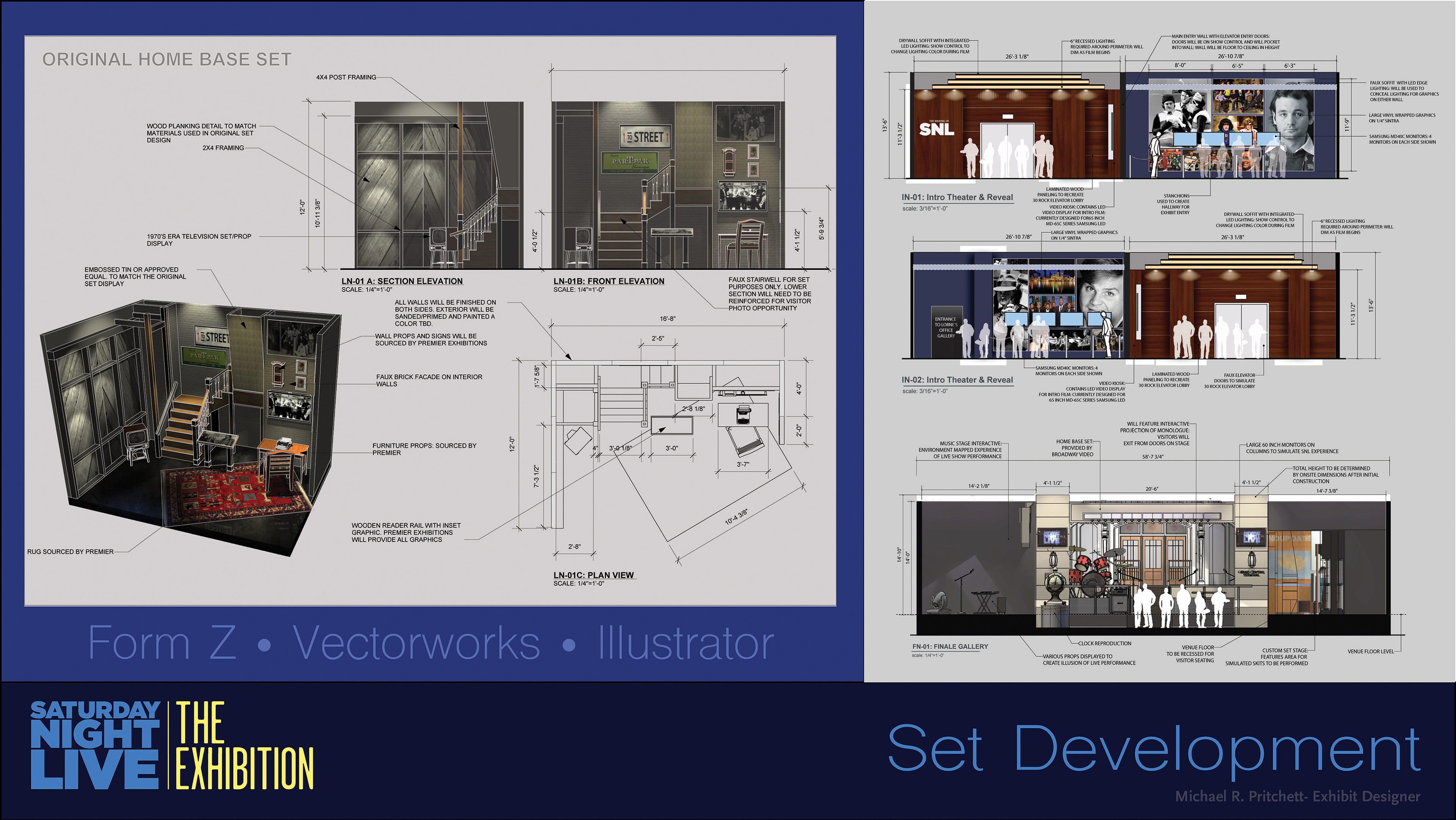Click the "FAUX BRICK FACADE ON INTERIOR WALLS" note
Viewport: 1456px width, 820px height.
coord(429,380)
